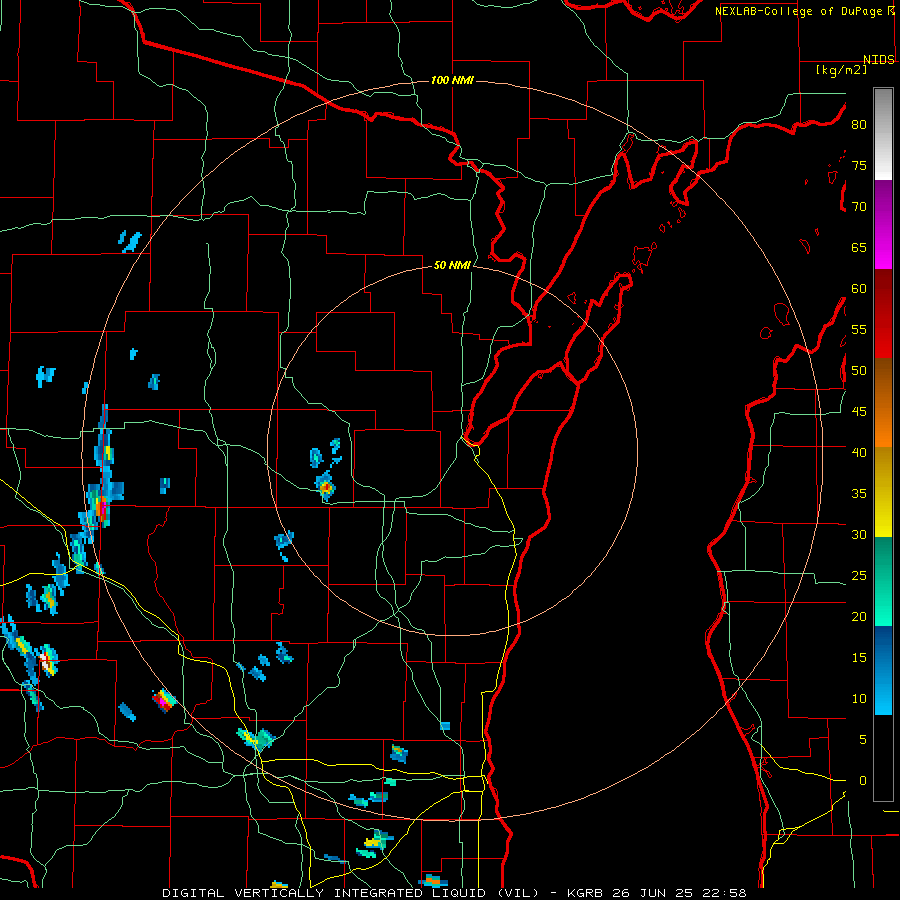Click the scale value "75"
Image resolution: width=900 pixels, height=900 pixels.
[859, 166]
